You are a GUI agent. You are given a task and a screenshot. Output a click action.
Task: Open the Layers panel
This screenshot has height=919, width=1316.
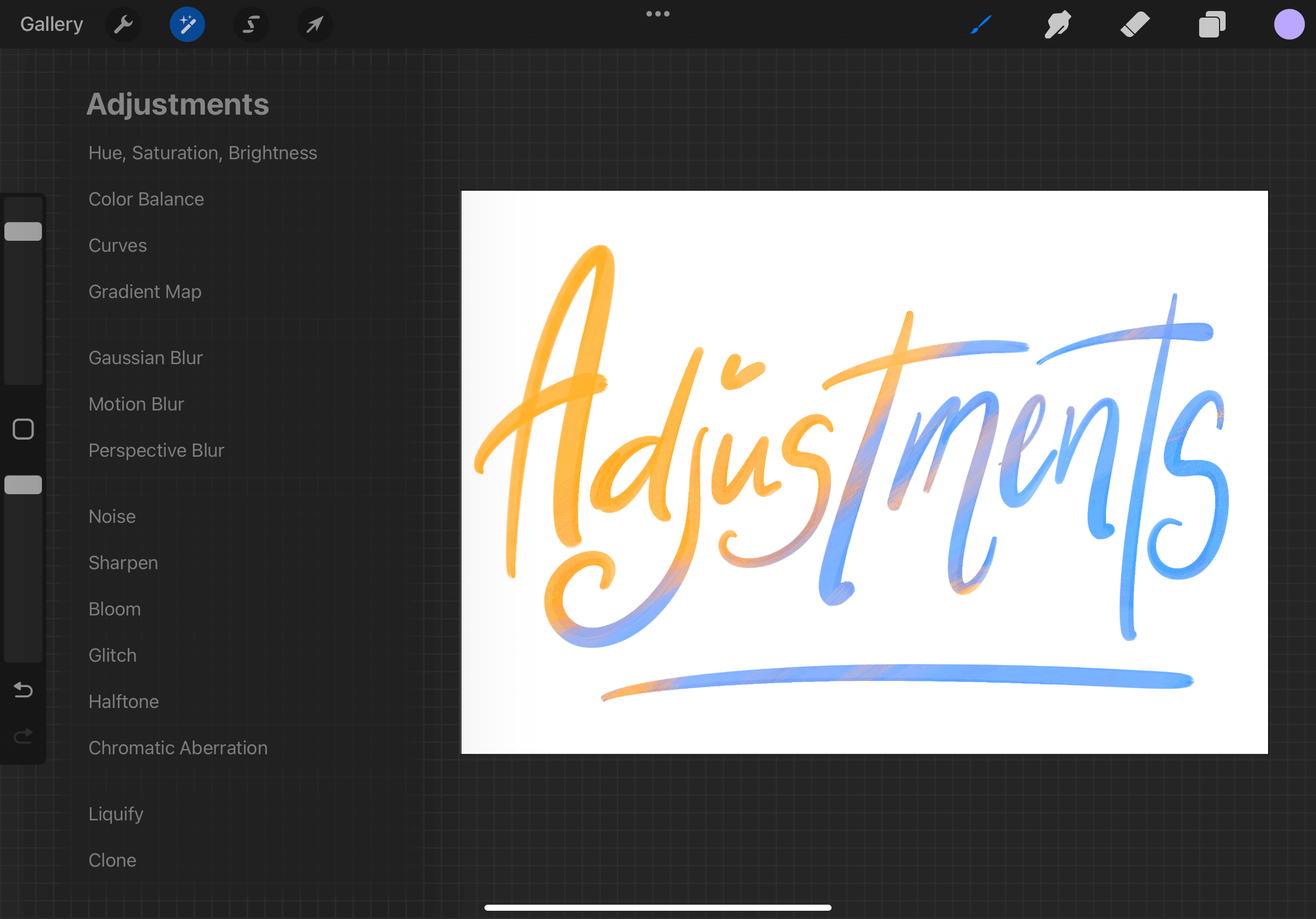coord(1212,25)
